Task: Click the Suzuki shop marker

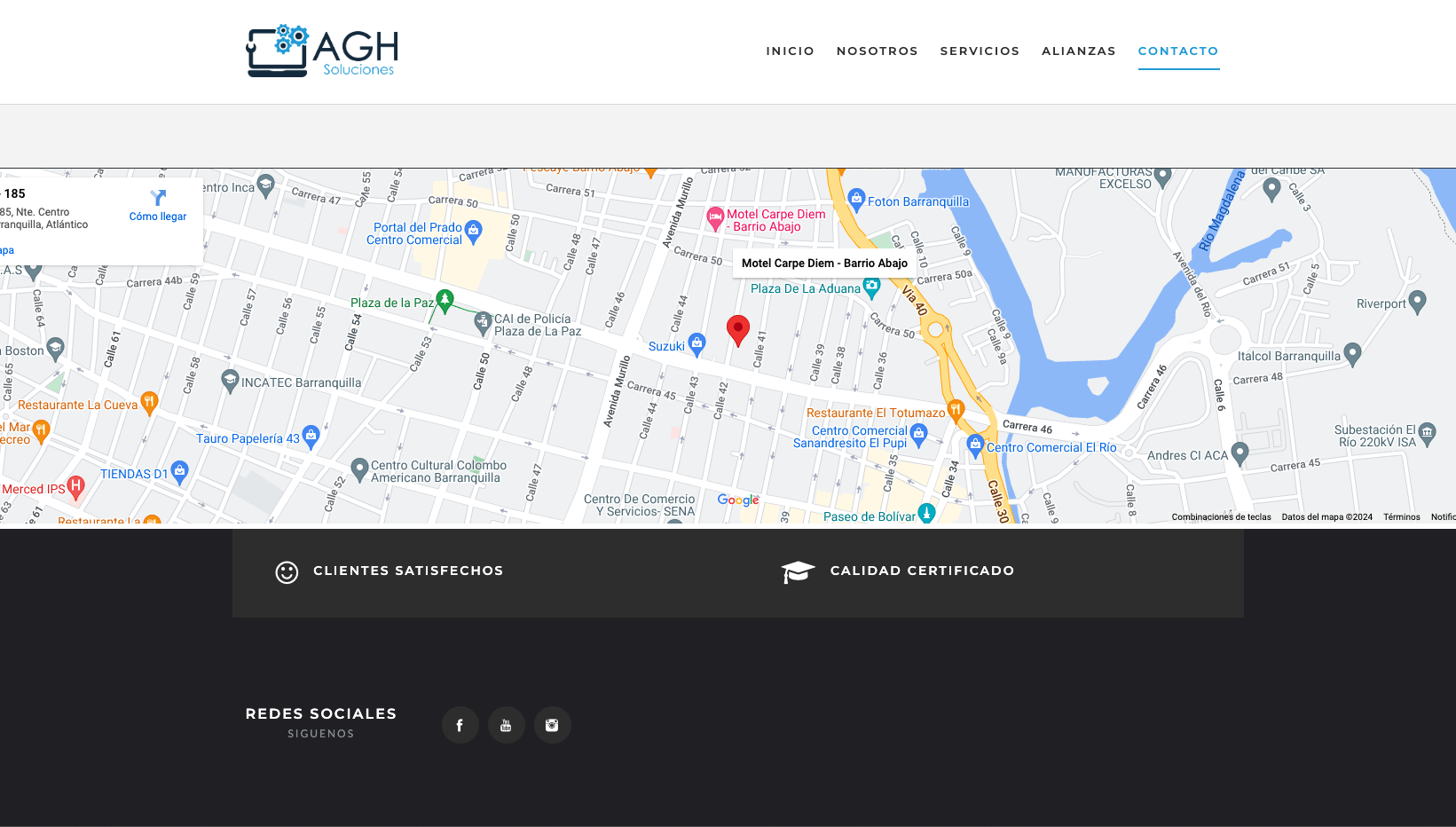Action: [697, 343]
